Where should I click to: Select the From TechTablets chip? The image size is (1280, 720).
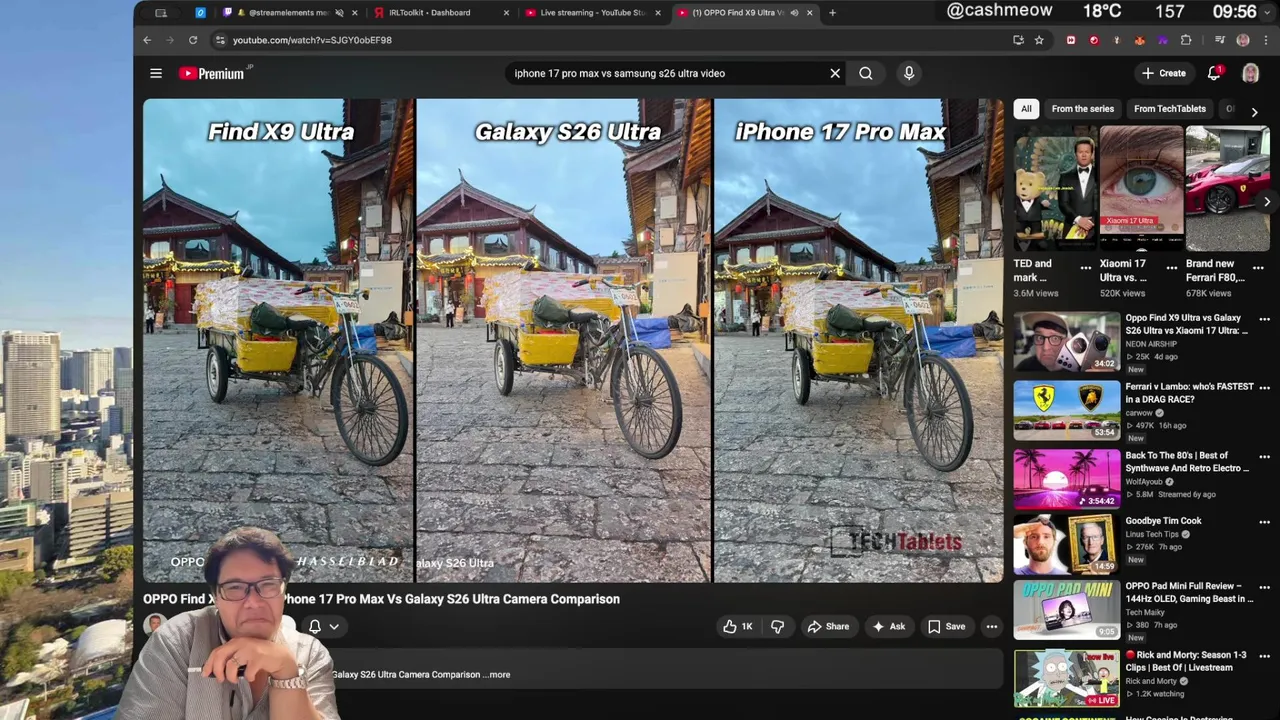[1169, 108]
